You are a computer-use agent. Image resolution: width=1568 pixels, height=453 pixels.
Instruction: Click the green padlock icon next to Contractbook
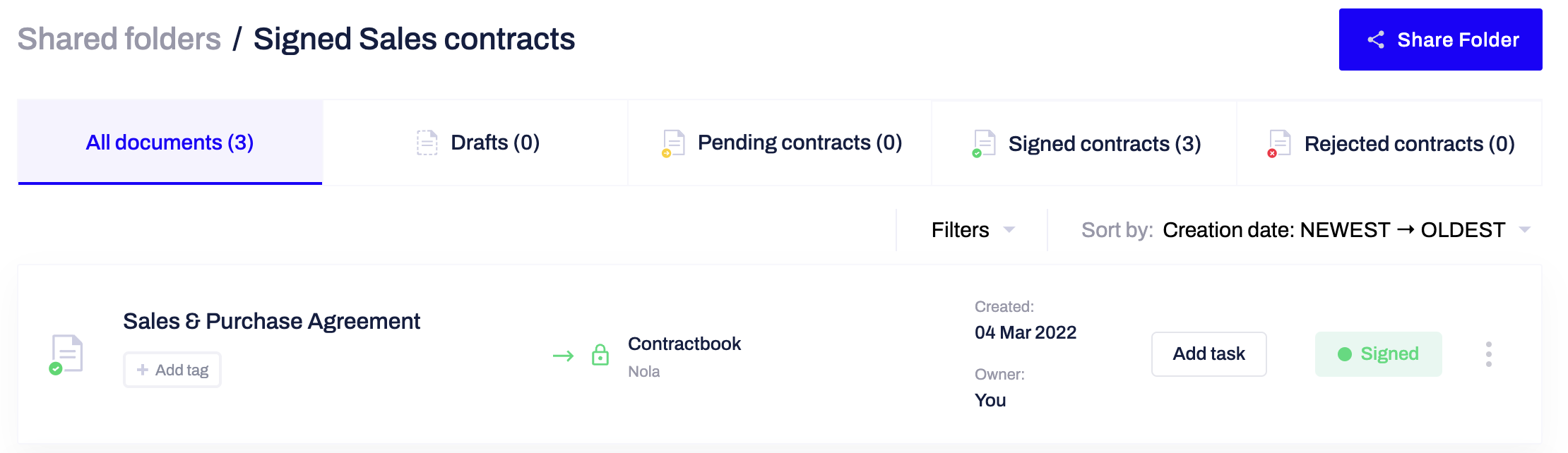pyautogui.click(x=600, y=354)
